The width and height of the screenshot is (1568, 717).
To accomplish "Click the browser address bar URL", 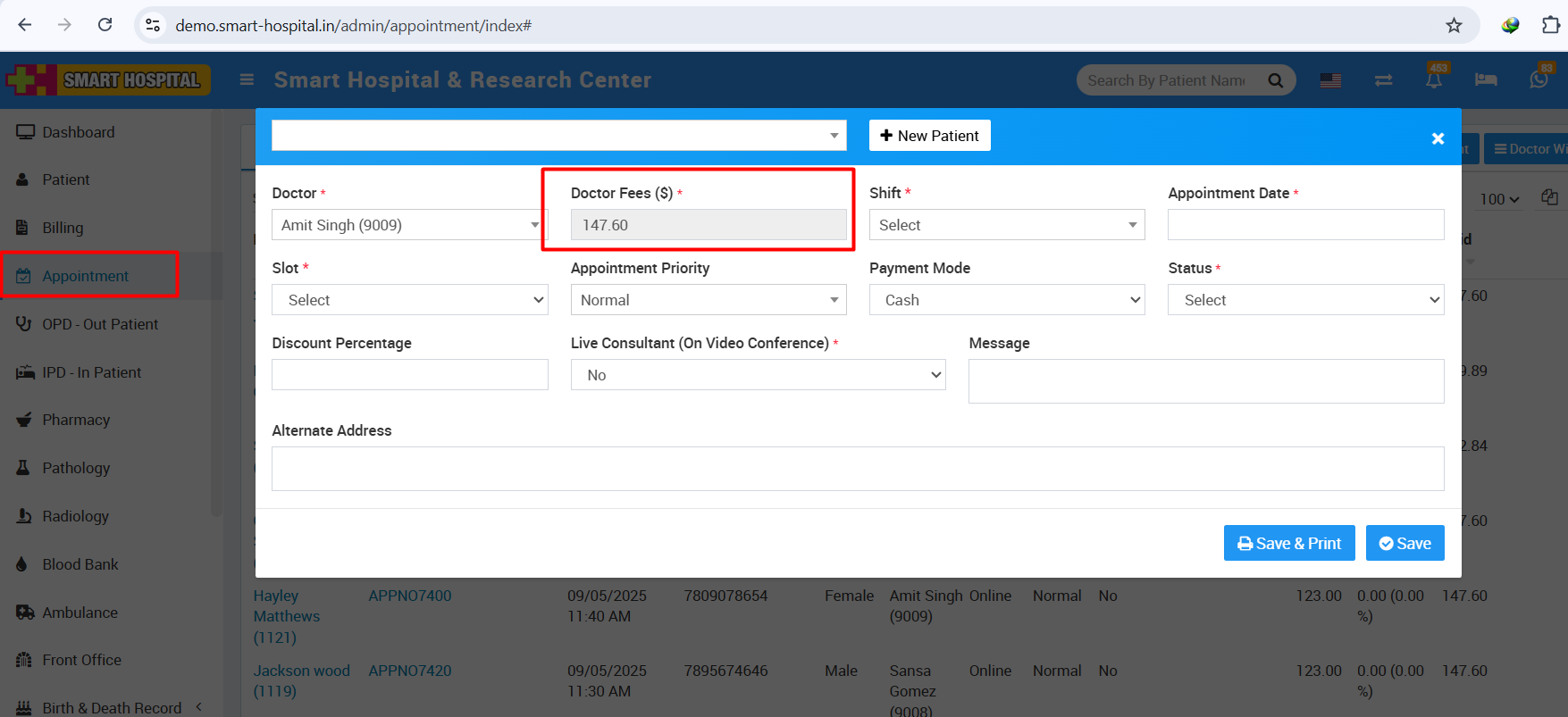I will [x=353, y=26].
